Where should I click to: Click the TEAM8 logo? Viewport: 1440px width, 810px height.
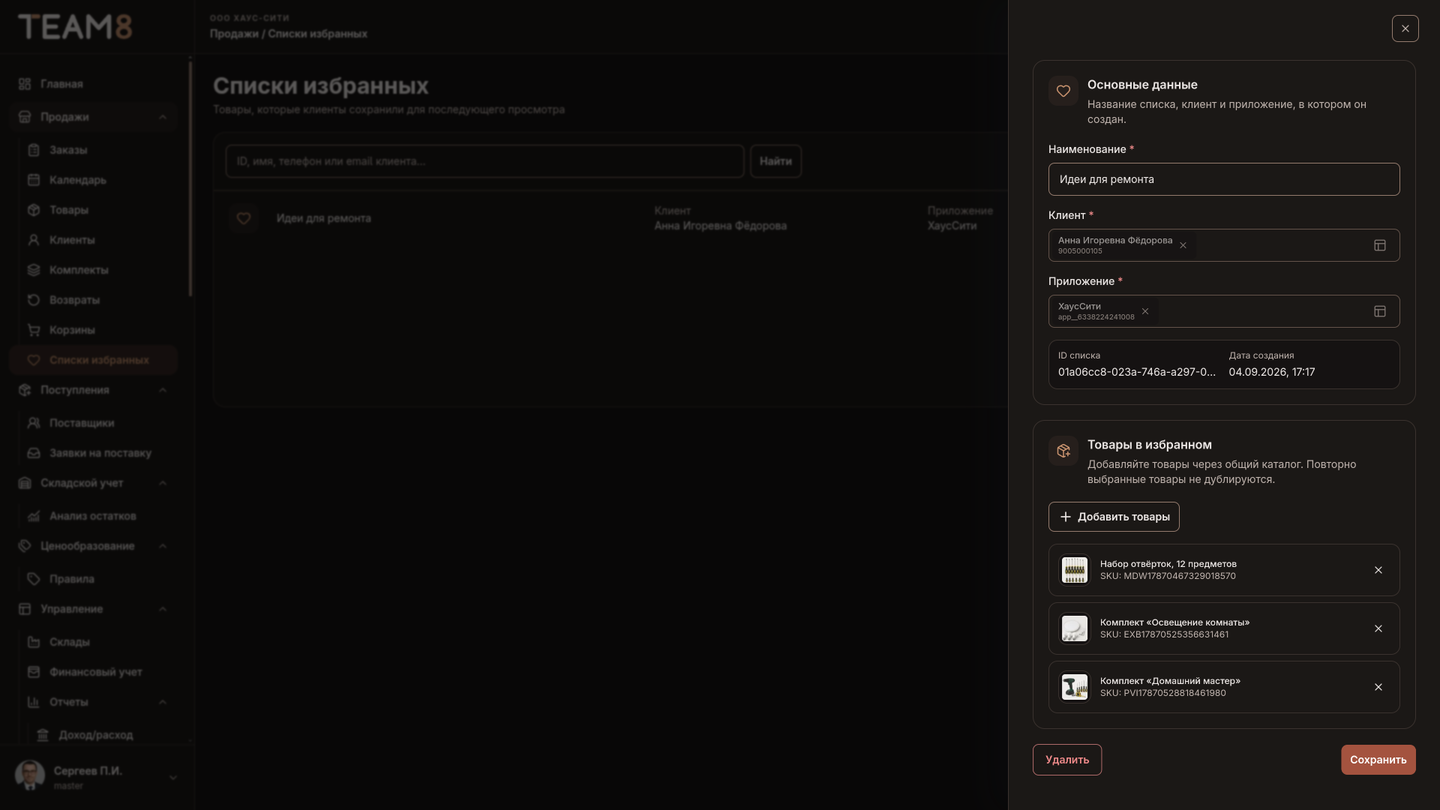pos(75,27)
